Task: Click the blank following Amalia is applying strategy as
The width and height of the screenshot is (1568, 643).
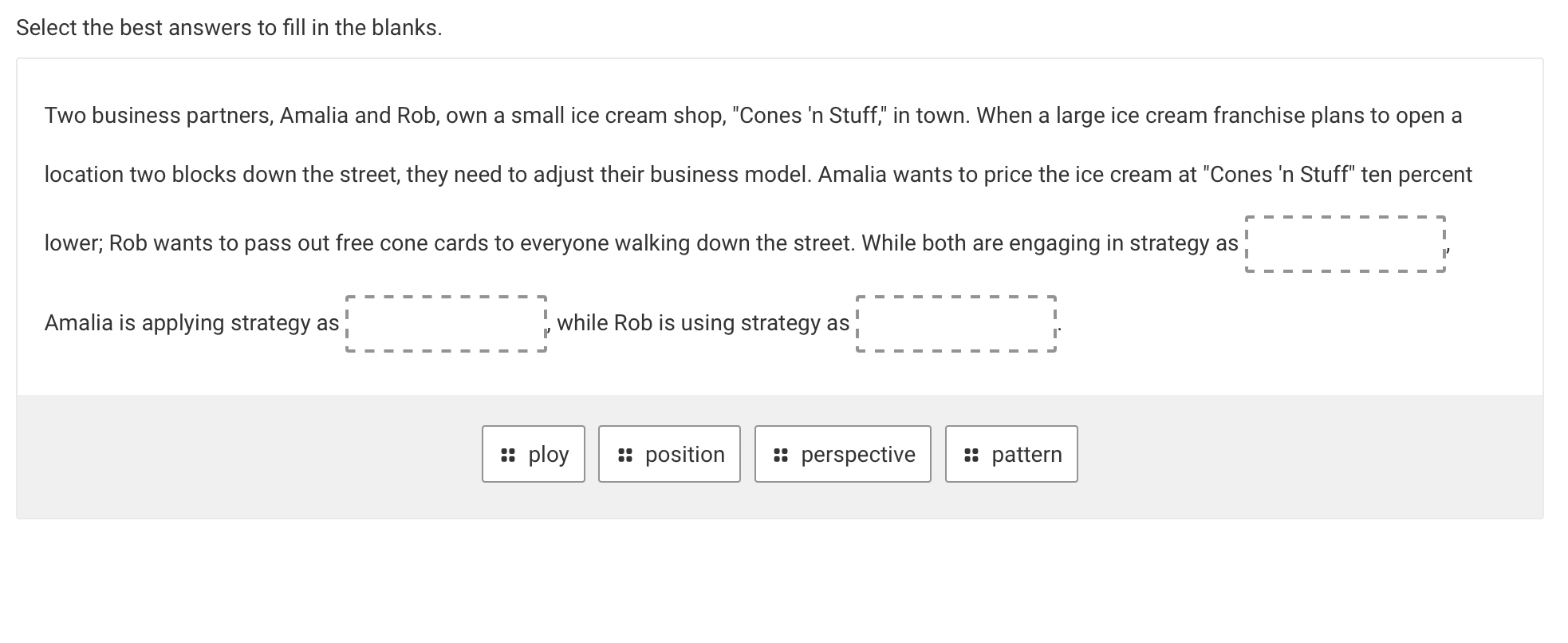Action: tap(446, 323)
